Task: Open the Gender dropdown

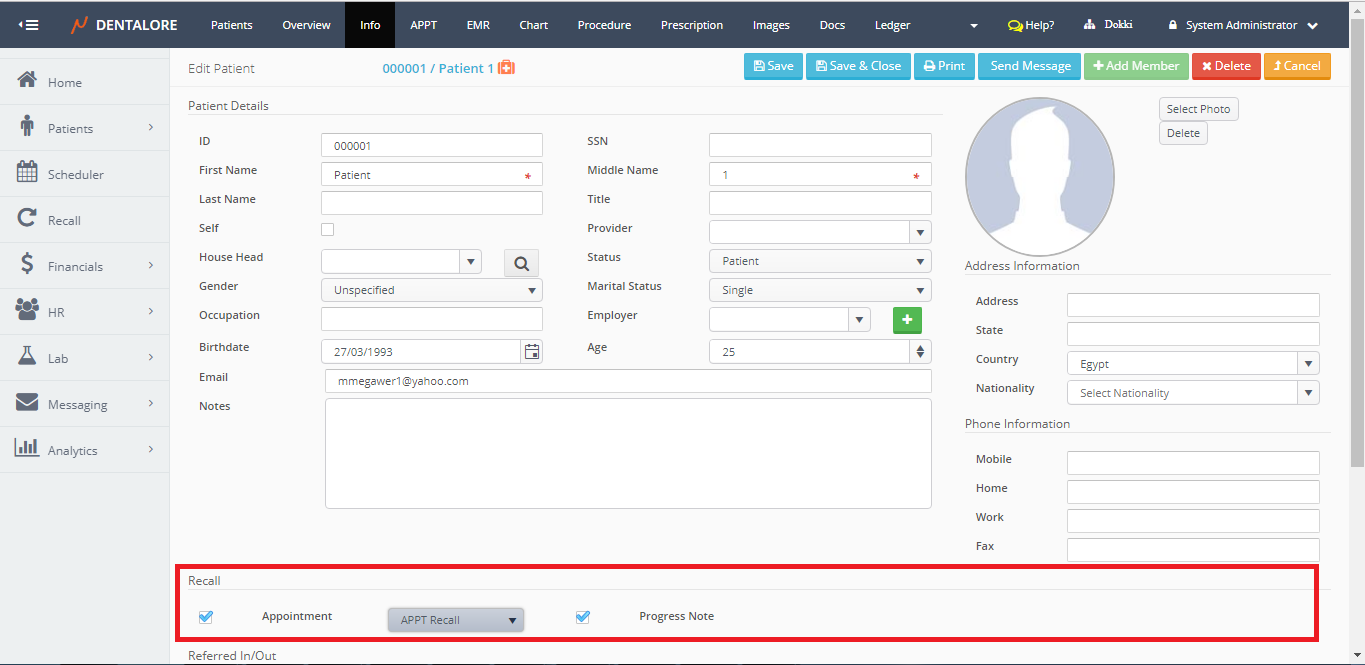Action: pos(431,290)
